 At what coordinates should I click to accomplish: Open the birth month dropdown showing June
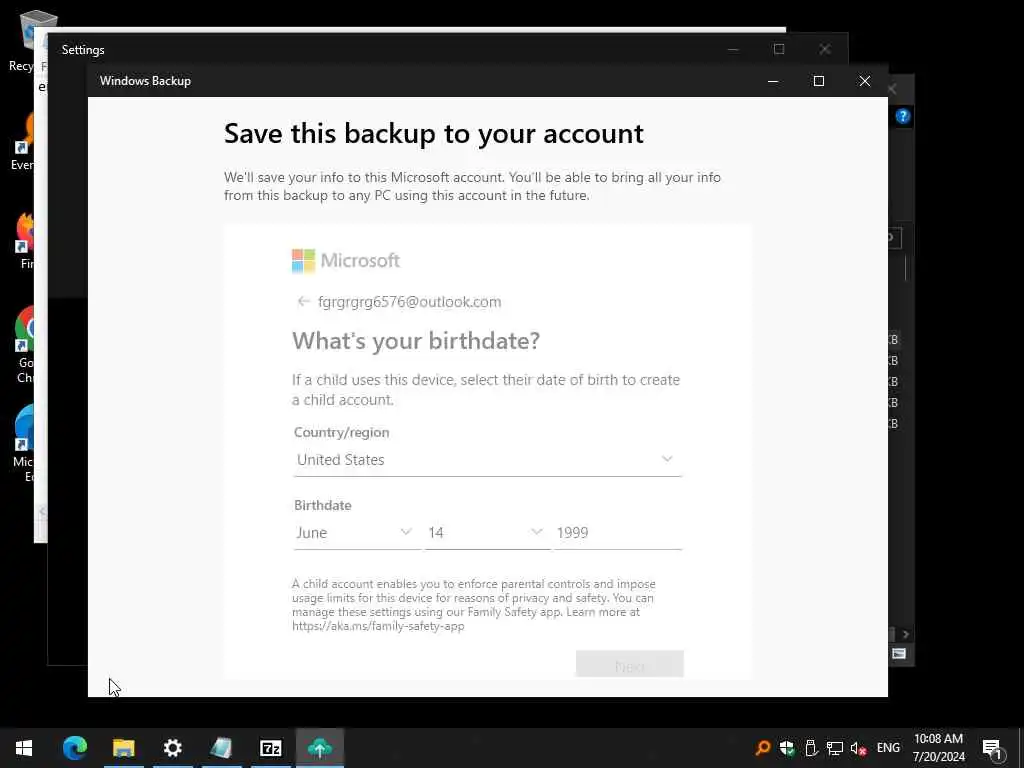(356, 533)
